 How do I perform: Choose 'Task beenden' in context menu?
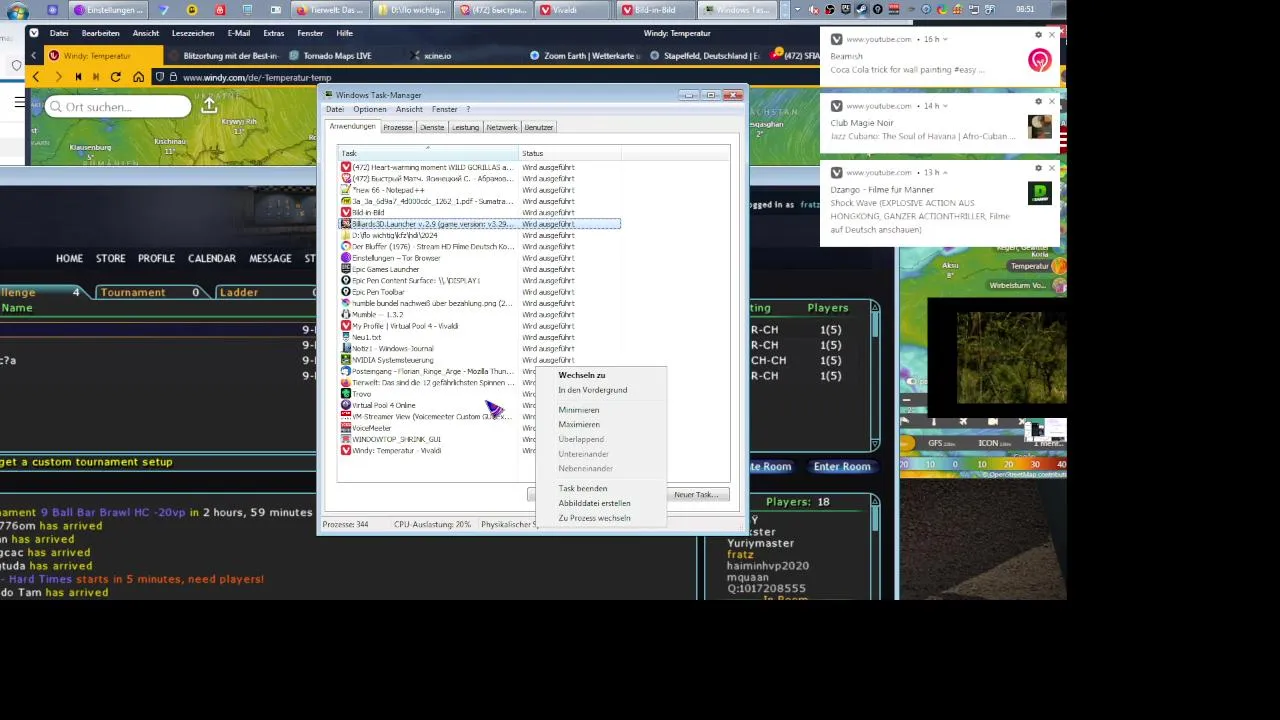600,488
